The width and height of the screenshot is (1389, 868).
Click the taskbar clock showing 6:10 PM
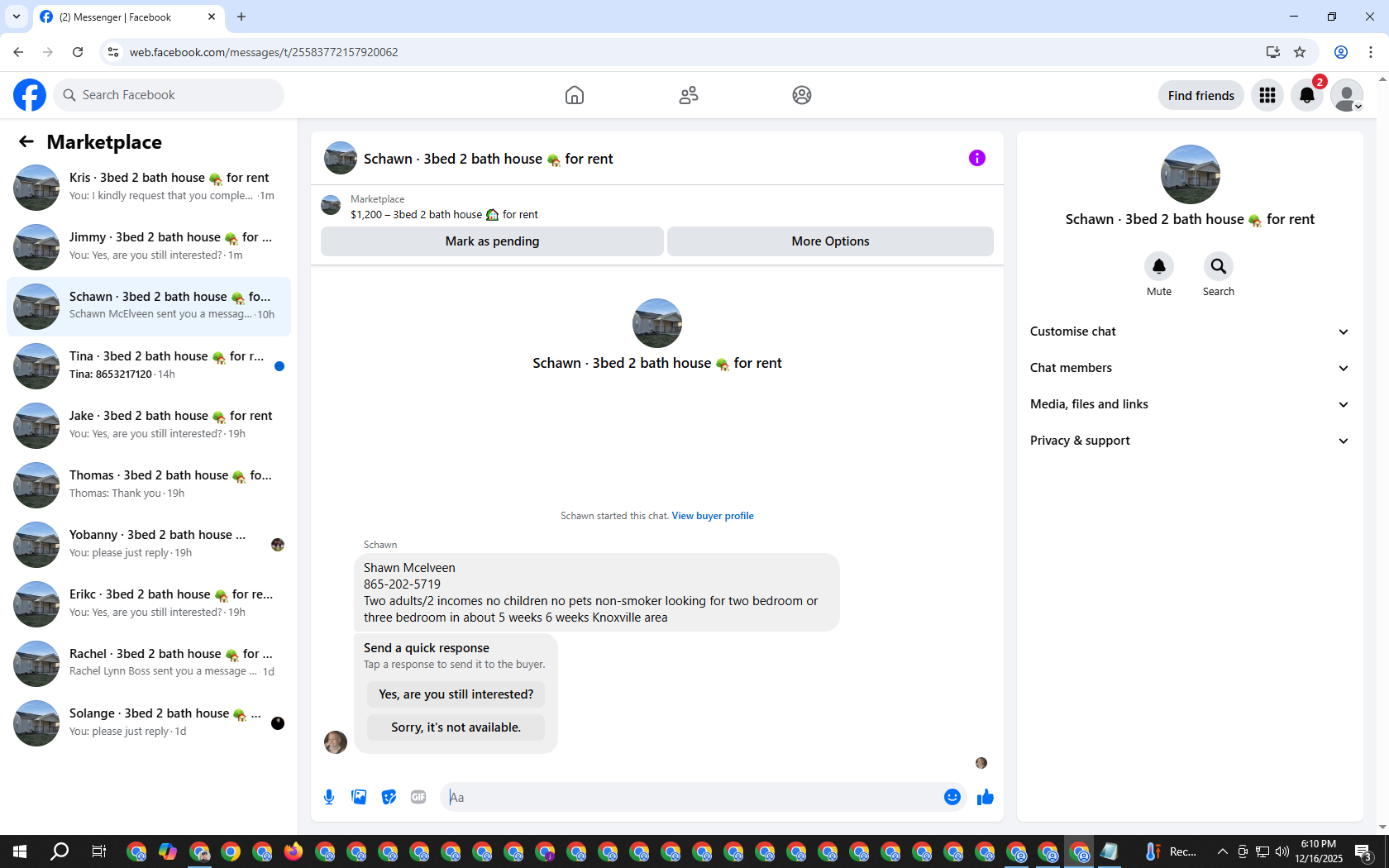(1319, 851)
